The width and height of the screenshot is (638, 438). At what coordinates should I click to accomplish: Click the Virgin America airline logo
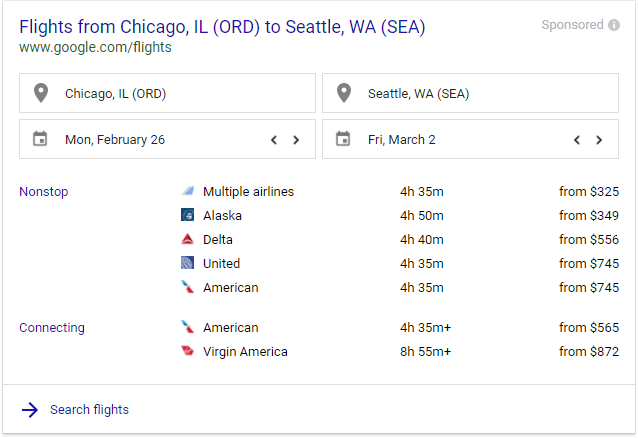tap(187, 351)
